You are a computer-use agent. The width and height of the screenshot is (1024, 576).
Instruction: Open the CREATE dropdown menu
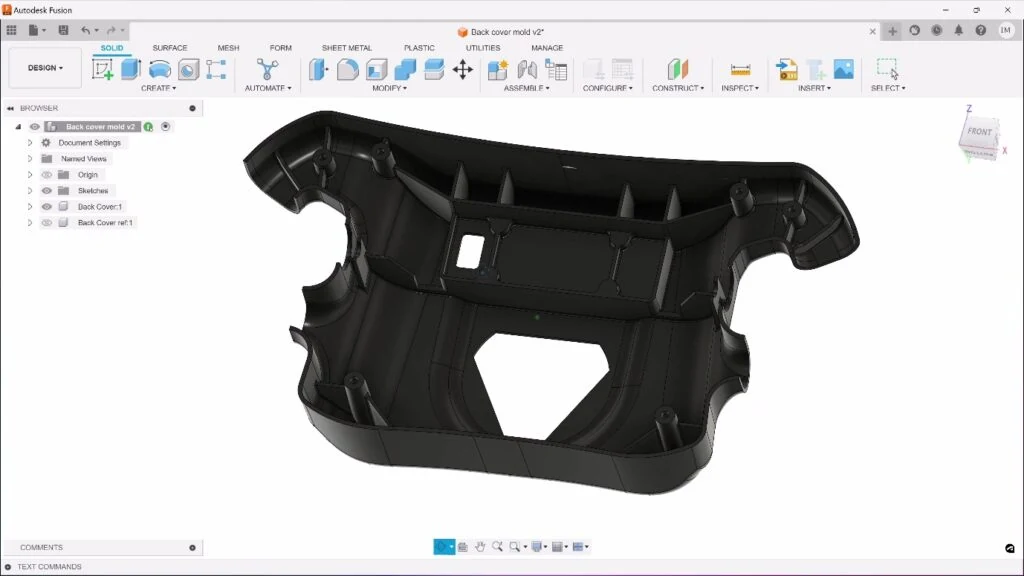click(158, 88)
